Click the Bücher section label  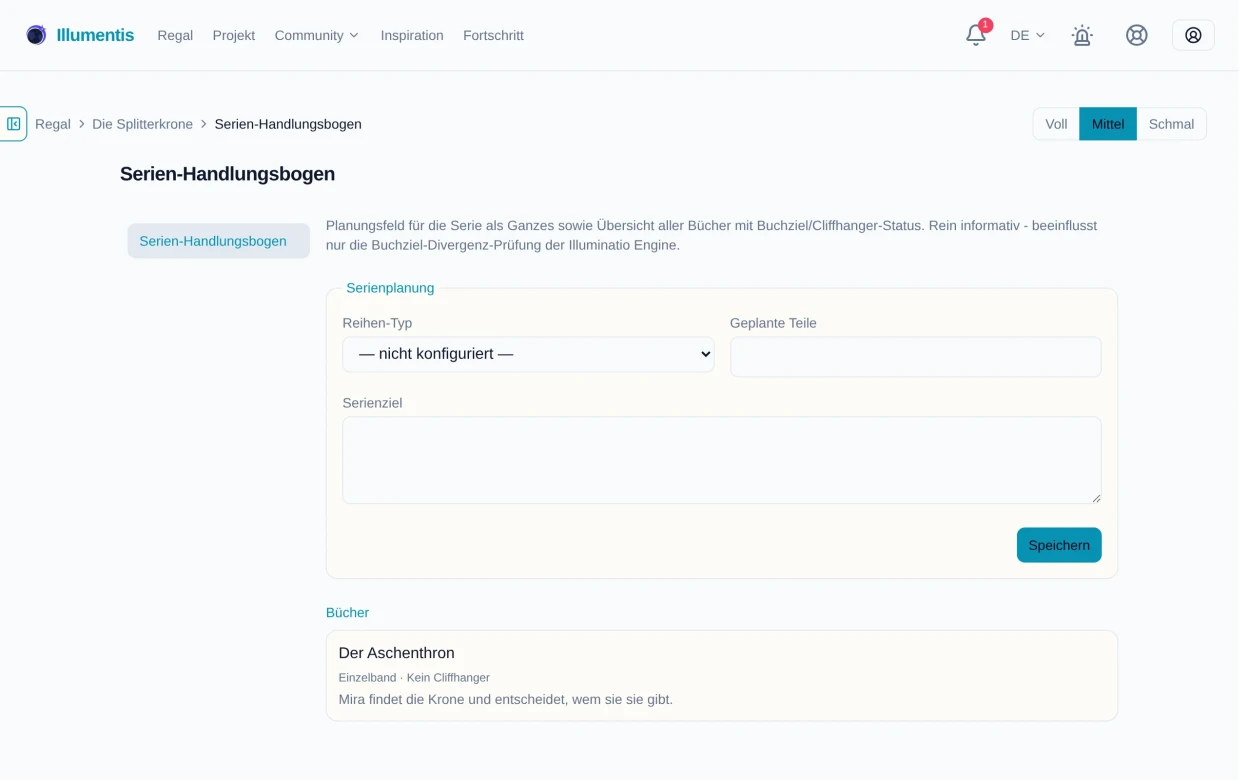click(x=347, y=613)
